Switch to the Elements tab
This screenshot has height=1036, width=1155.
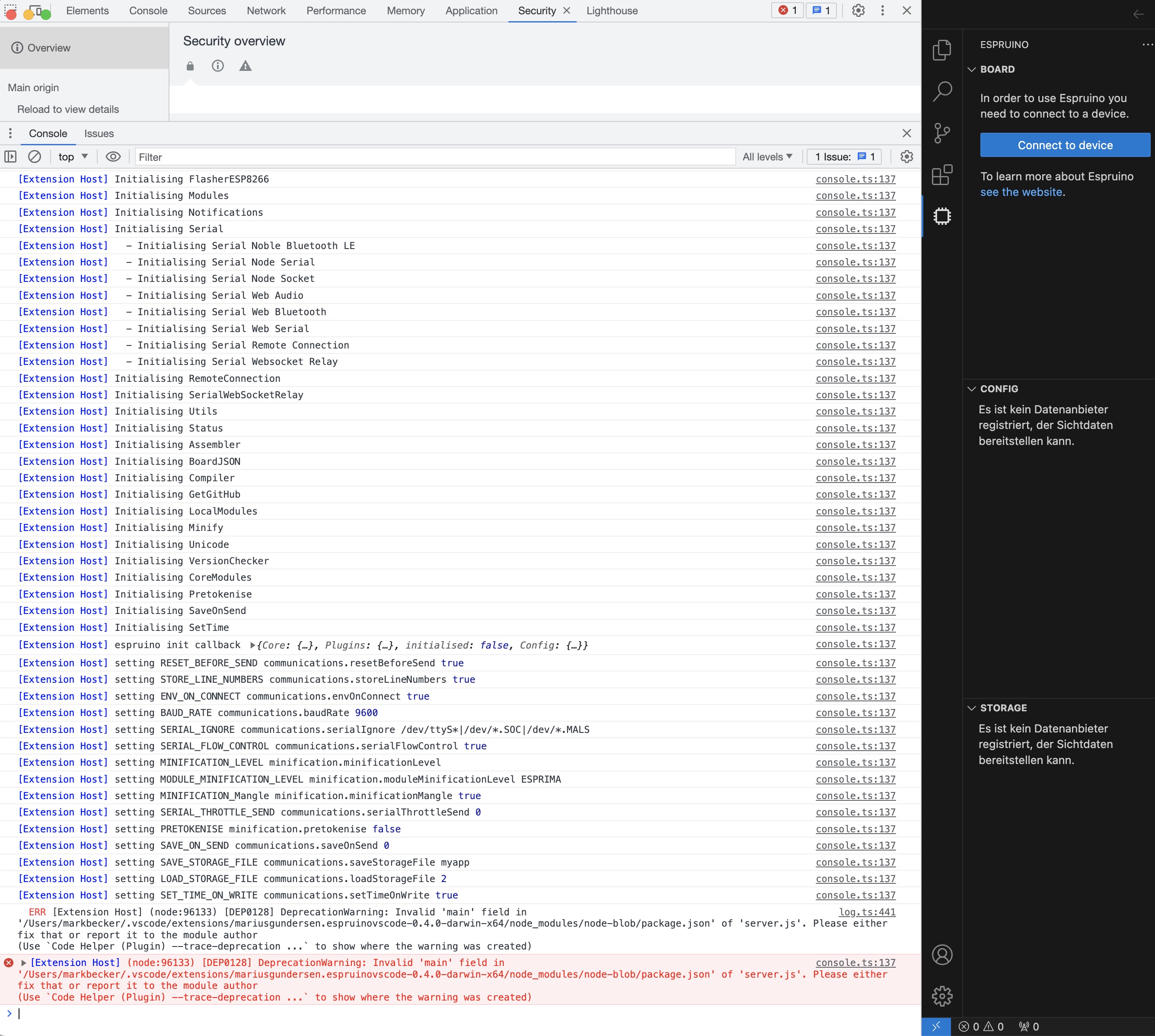(x=87, y=11)
